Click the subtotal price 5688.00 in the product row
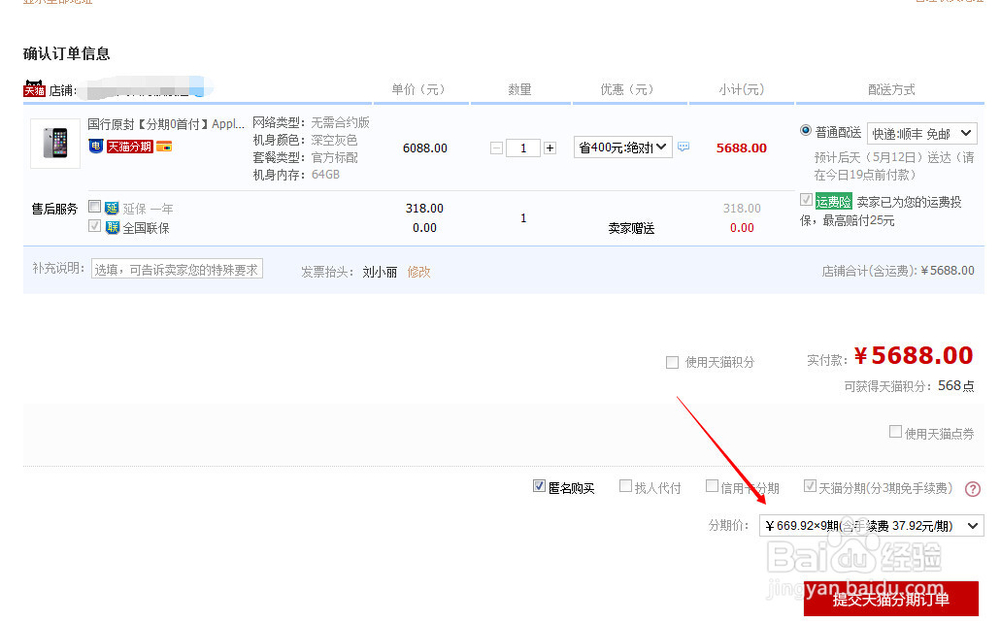The image size is (1000, 623). click(x=741, y=148)
